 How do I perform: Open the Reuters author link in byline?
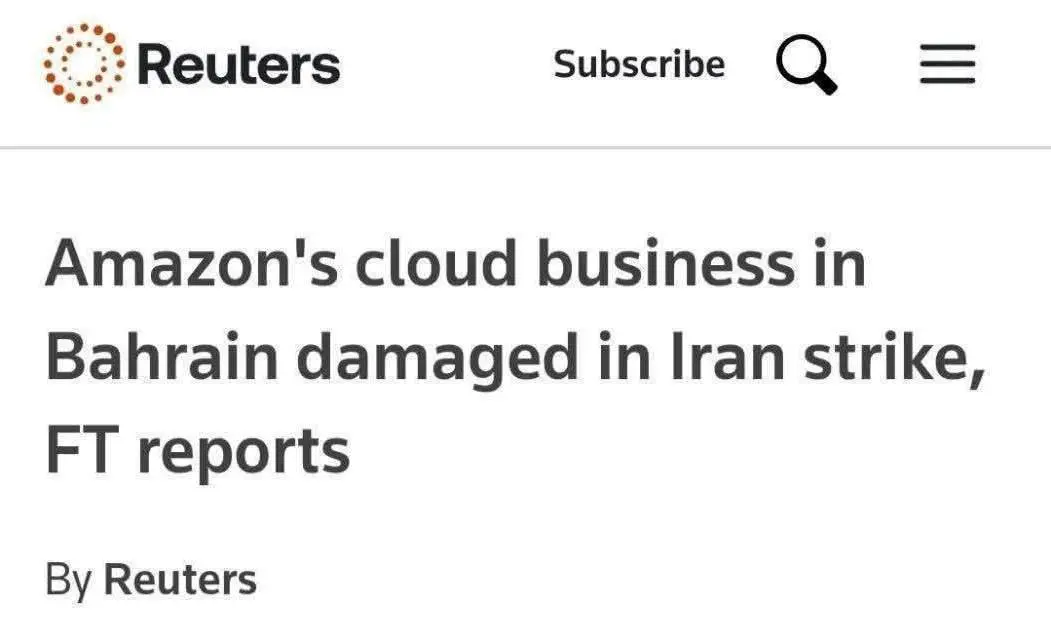coord(180,580)
